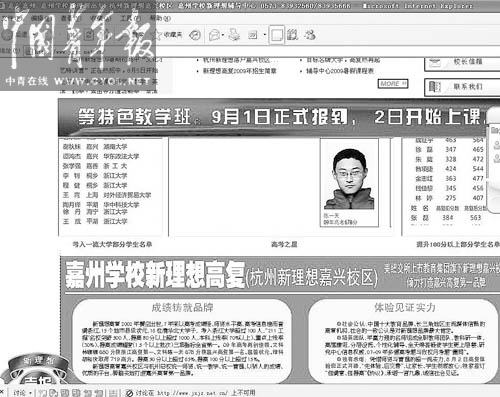
Task: Click the Mail envelope toolbar icon
Action: click(x=214, y=35)
